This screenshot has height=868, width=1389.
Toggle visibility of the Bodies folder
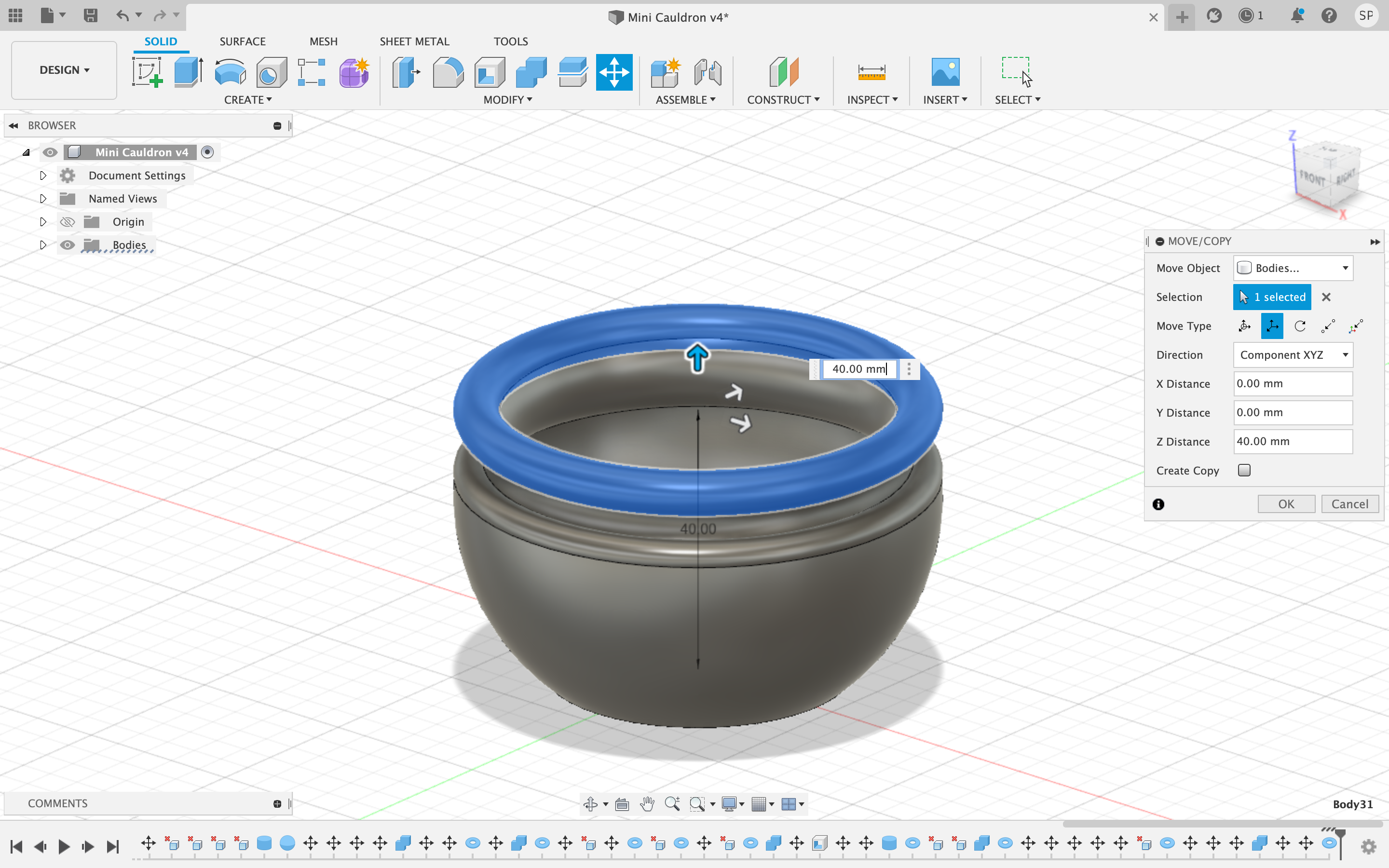[x=67, y=245]
